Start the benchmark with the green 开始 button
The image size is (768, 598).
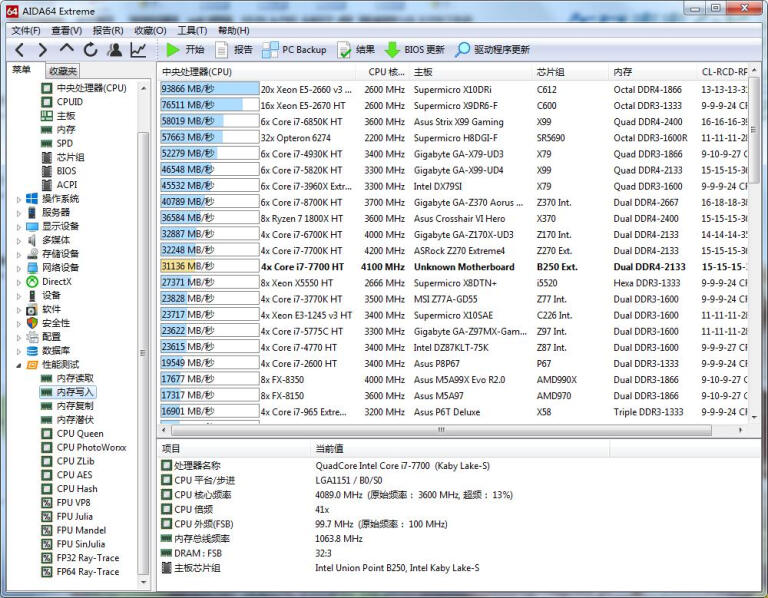pyautogui.click(x=185, y=49)
